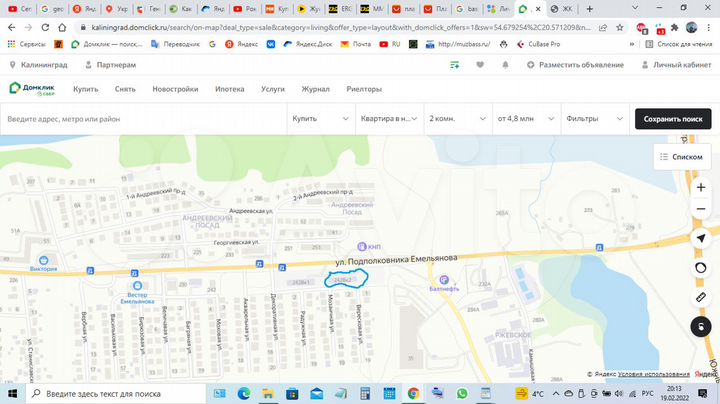Open Chrome extensions puzzle icon
Image resolution: width=720 pixels, height=404 pixels.
point(675,28)
